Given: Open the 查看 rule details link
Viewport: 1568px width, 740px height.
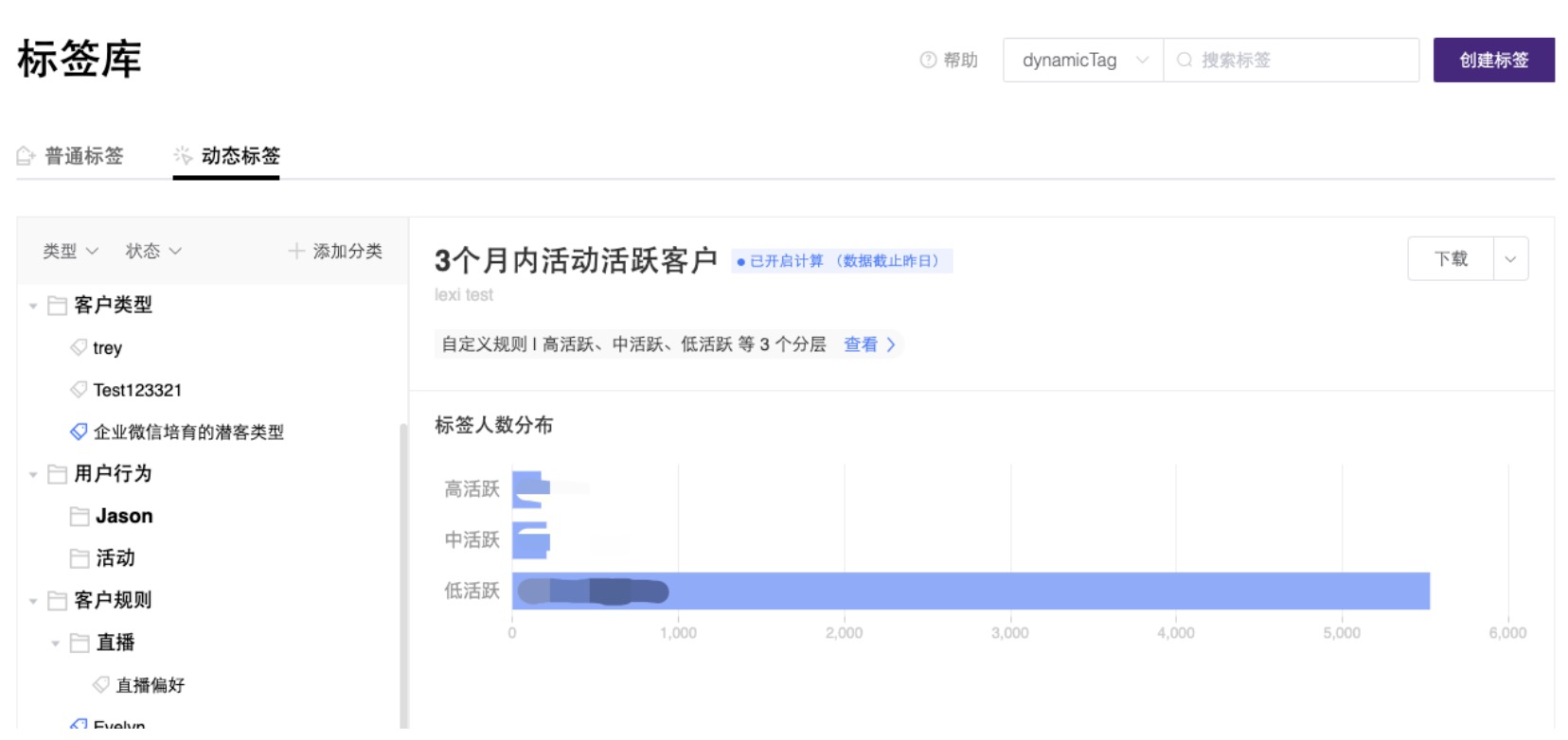Looking at the screenshot, I should (x=868, y=344).
